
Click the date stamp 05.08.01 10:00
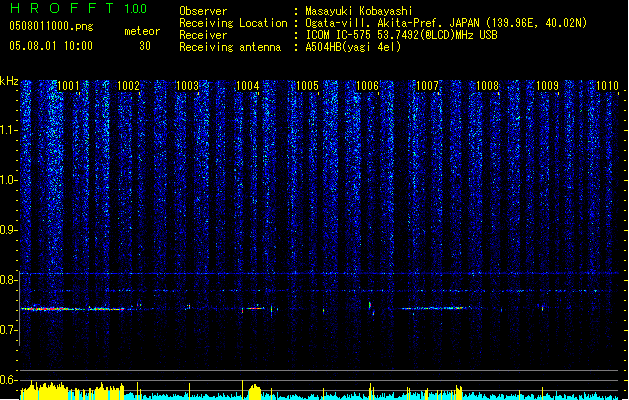[51, 45]
